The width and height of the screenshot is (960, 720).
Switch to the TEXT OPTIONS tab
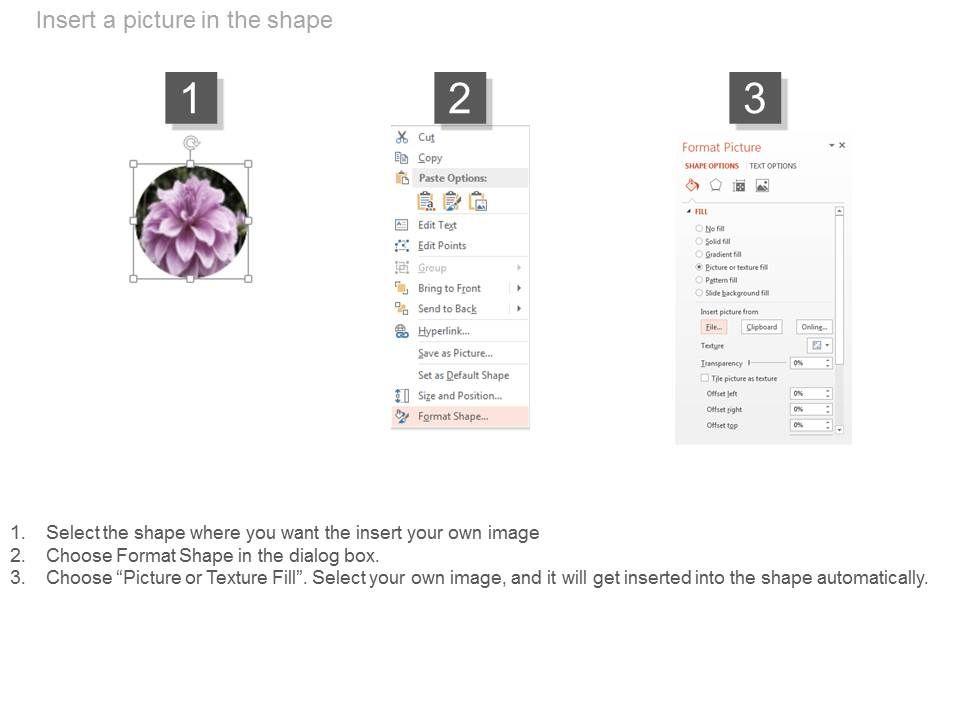click(x=773, y=166)
